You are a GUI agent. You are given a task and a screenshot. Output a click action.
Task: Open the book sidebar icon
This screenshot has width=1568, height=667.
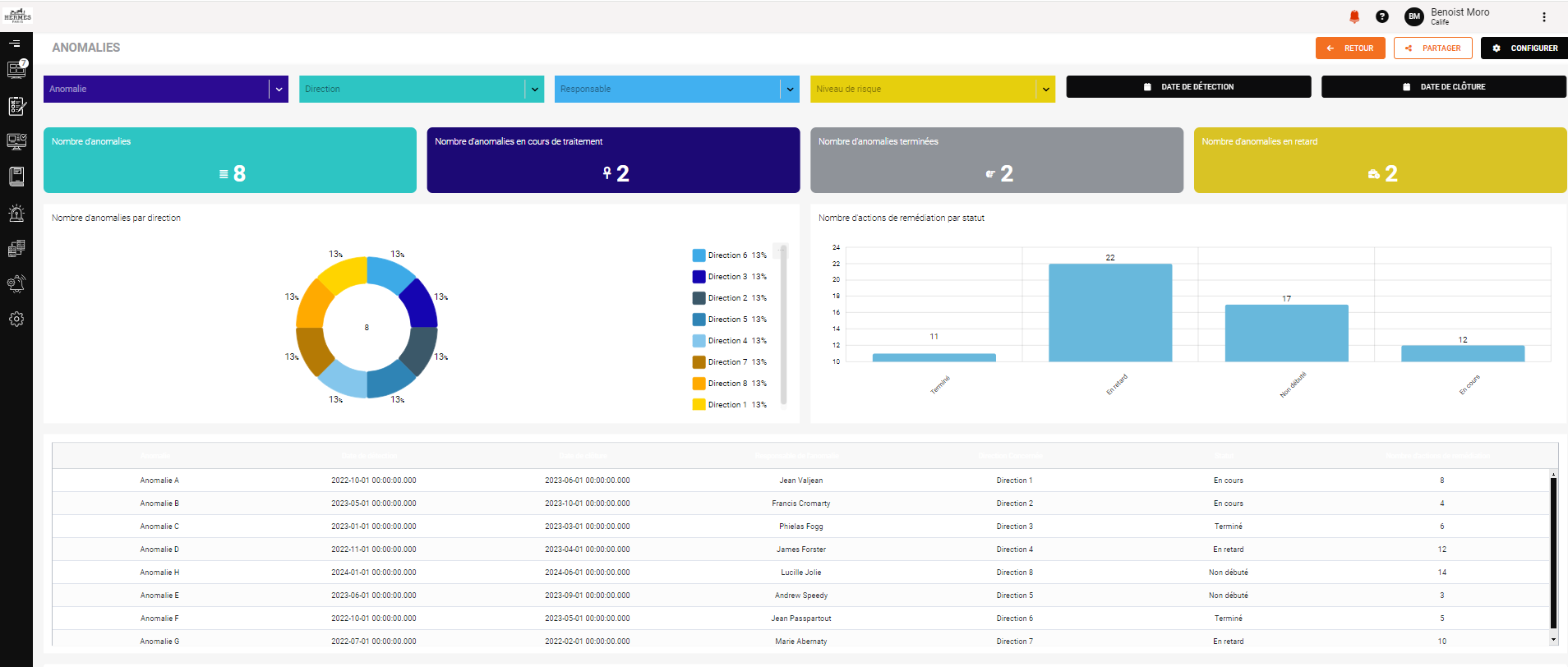pyautogui.click(x=16, y=177)
